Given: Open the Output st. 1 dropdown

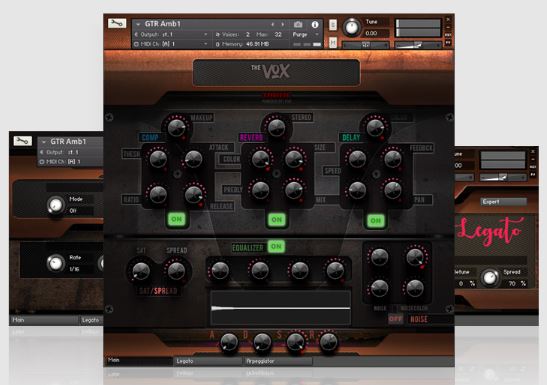Looking at the screenshot, I should (x=171, y=35).
